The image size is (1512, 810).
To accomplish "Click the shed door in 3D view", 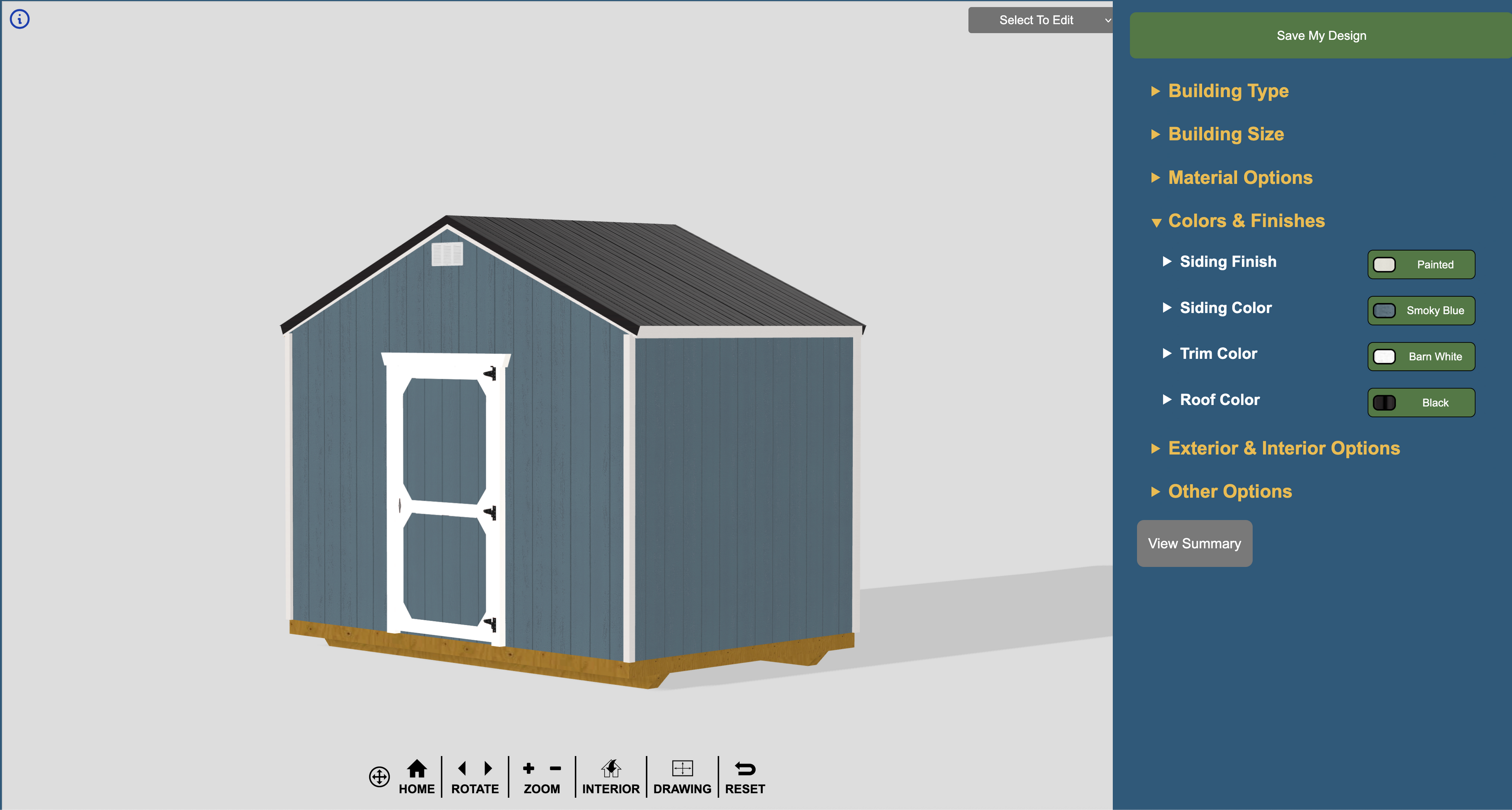I will (445, 499).
